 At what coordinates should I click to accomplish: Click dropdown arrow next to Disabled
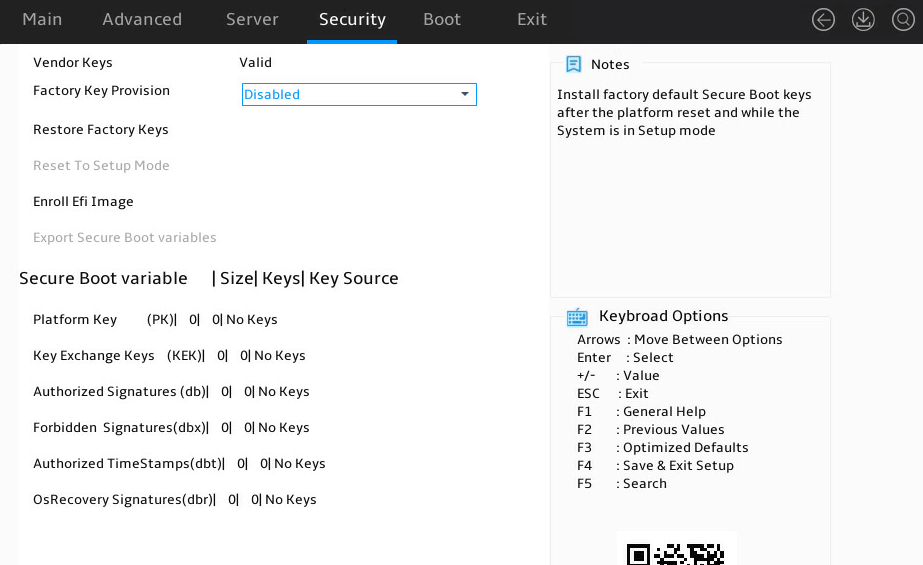(x=464, y=94)
